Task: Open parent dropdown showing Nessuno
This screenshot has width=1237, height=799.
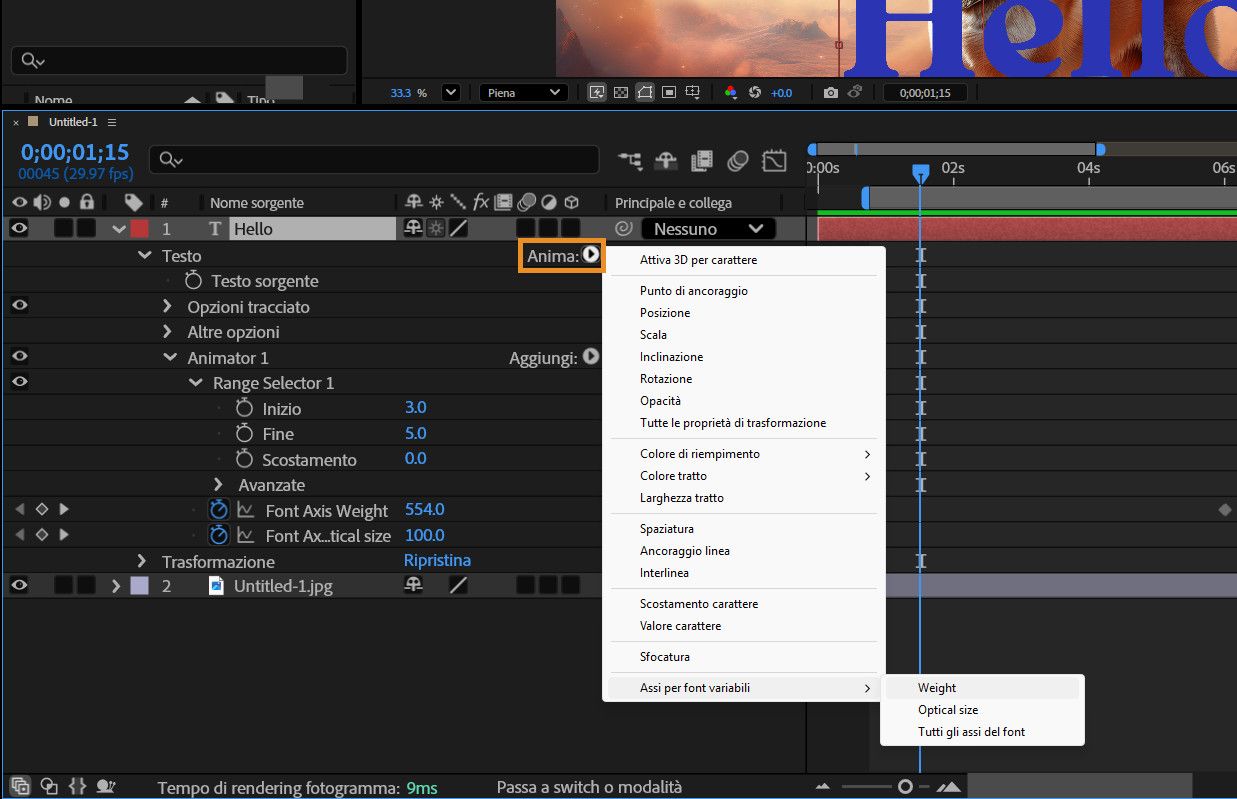Action: point(708,229)
